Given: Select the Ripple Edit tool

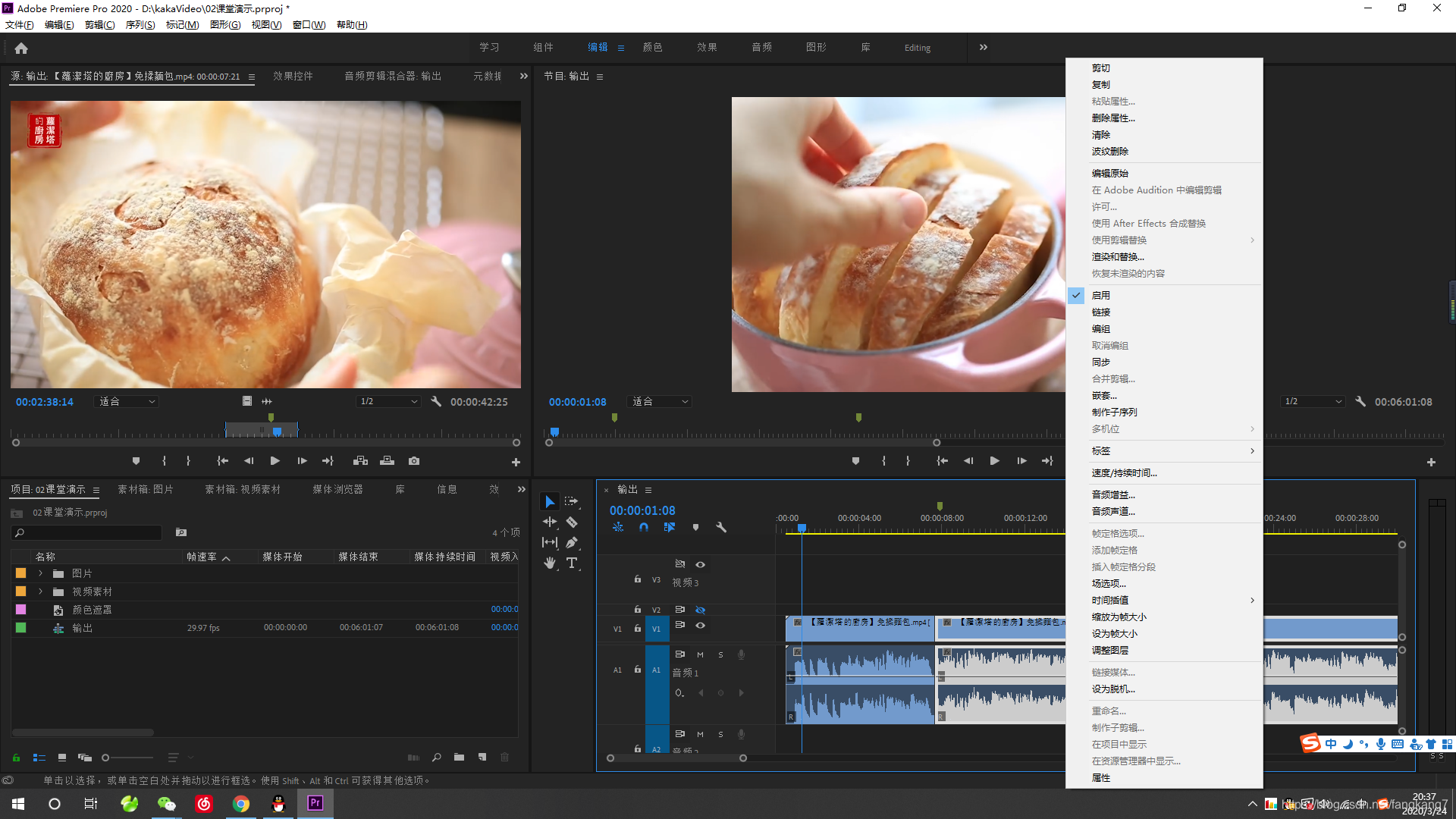Looking at the screenshot, I should click(550, 522).
